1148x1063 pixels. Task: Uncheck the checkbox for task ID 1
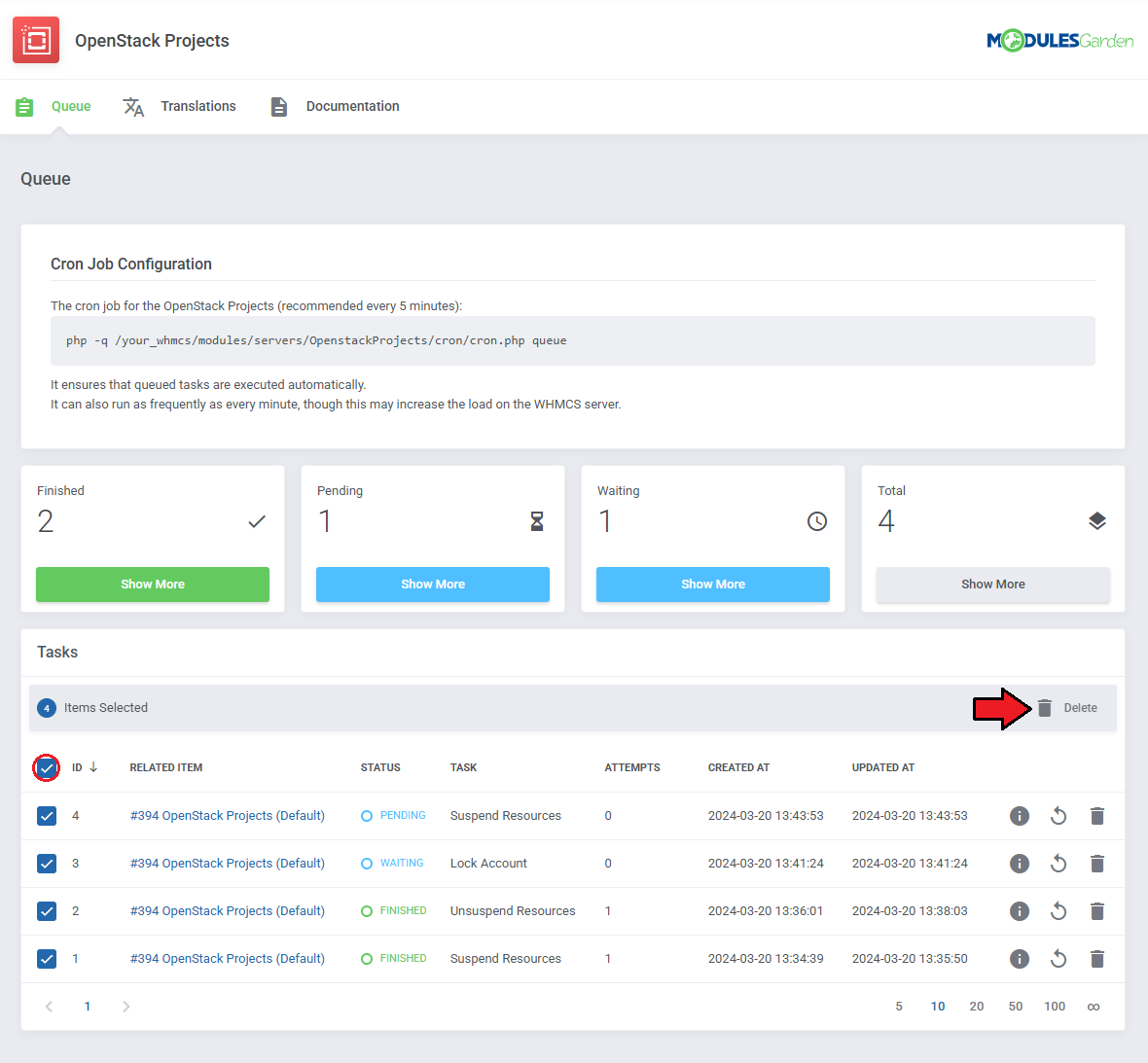(47, 958)
